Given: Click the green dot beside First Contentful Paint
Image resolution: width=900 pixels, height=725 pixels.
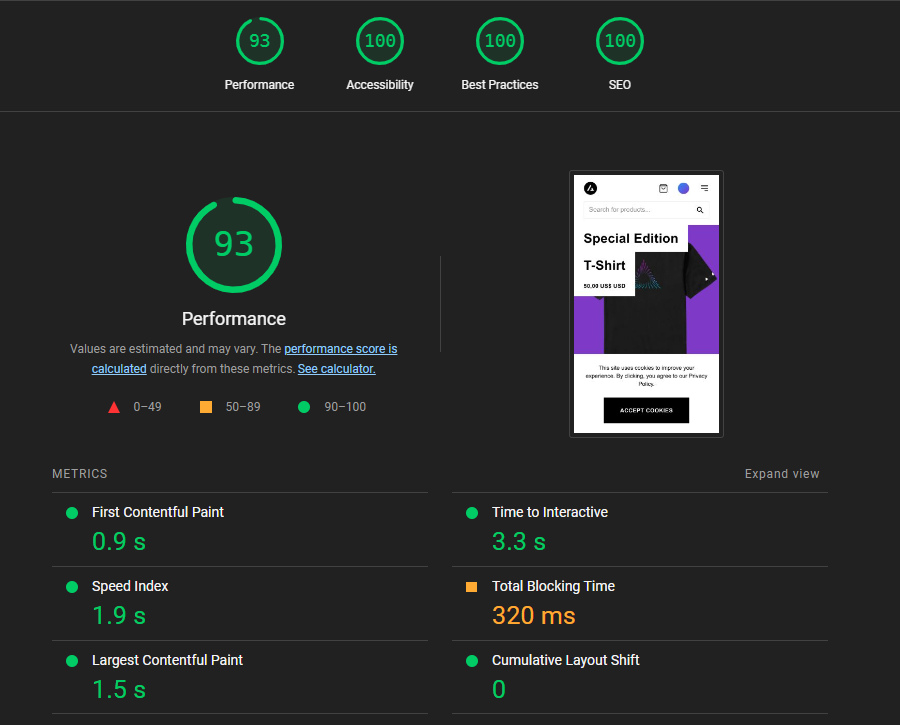Looking at the screenshot, I should (72, 513).
